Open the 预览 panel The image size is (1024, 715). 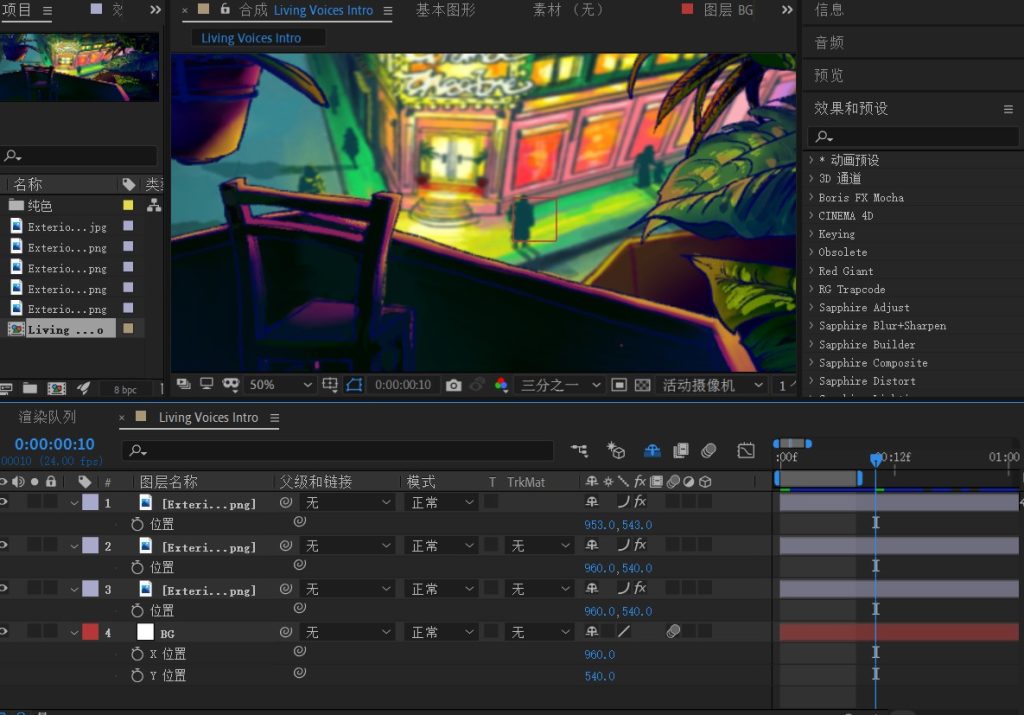(829, 75)
